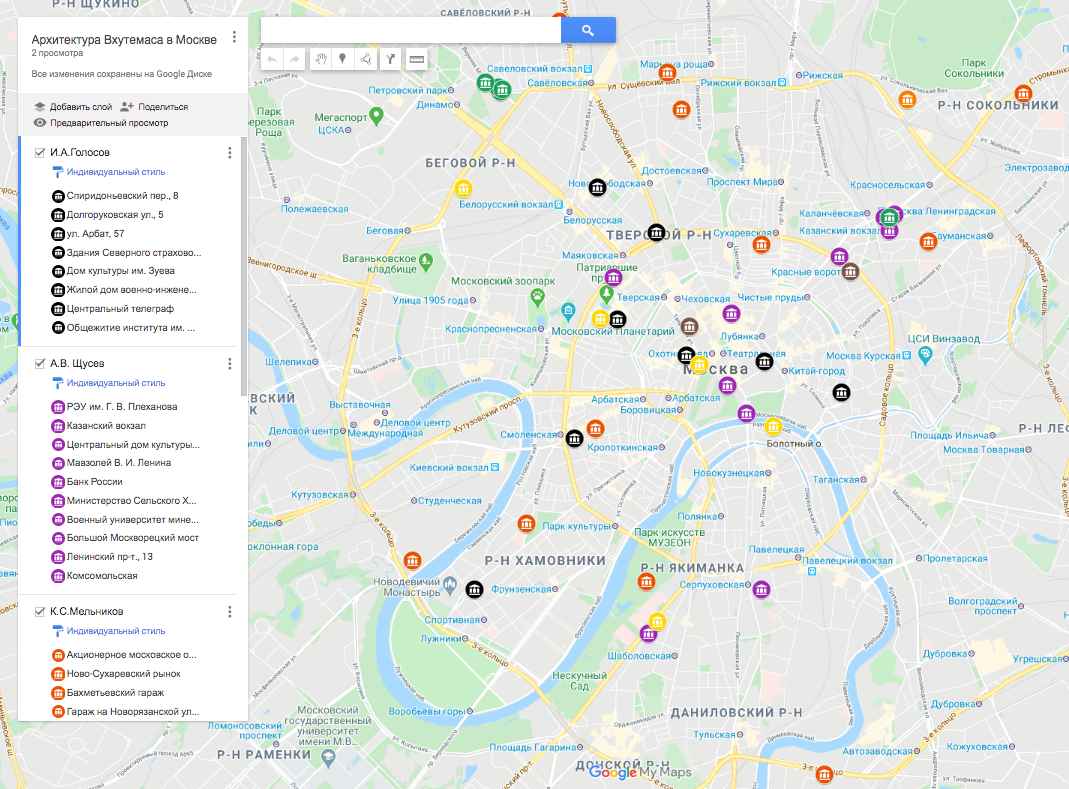Image resolution: width=1069 pixels, height=789 pixels.
Task: Select the measure distance ruler tool
Action: 417,59
